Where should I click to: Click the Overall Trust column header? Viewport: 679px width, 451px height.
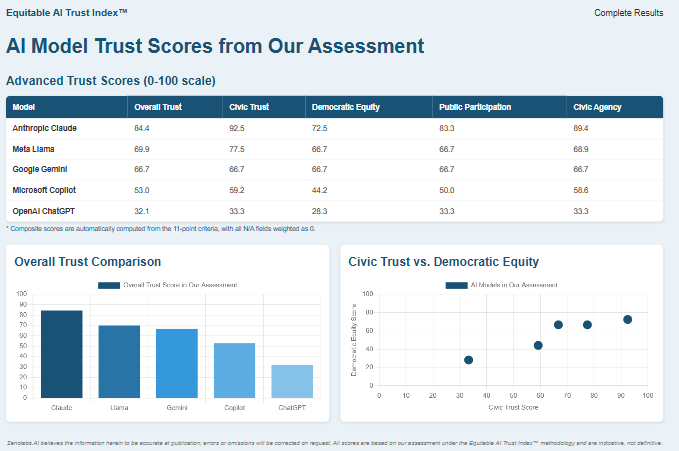coord(158,107)
